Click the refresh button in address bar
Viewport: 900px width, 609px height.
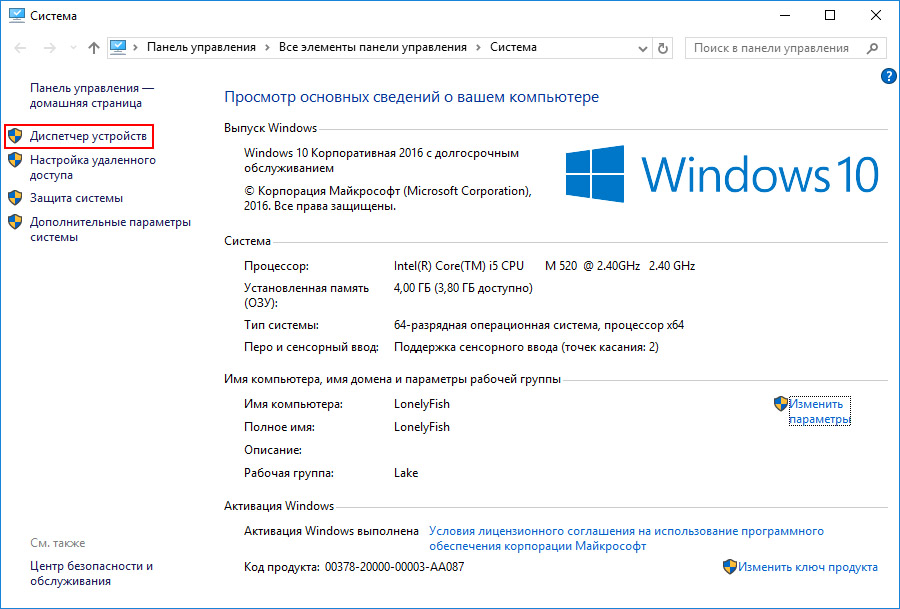(x=662, y=48)
